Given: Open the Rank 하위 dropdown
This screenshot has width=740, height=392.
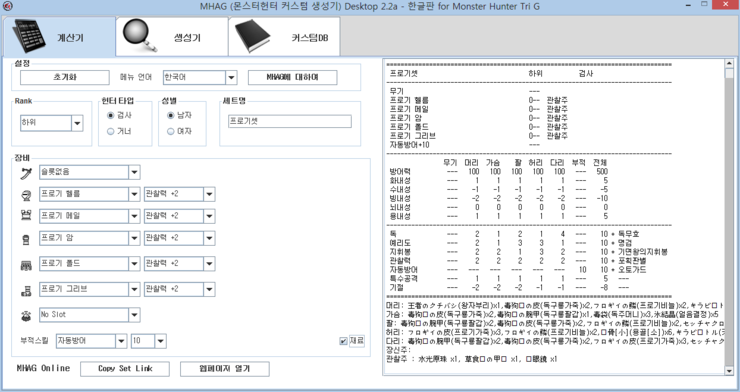Looking at the screenshot, I should [x=77, y=124].
